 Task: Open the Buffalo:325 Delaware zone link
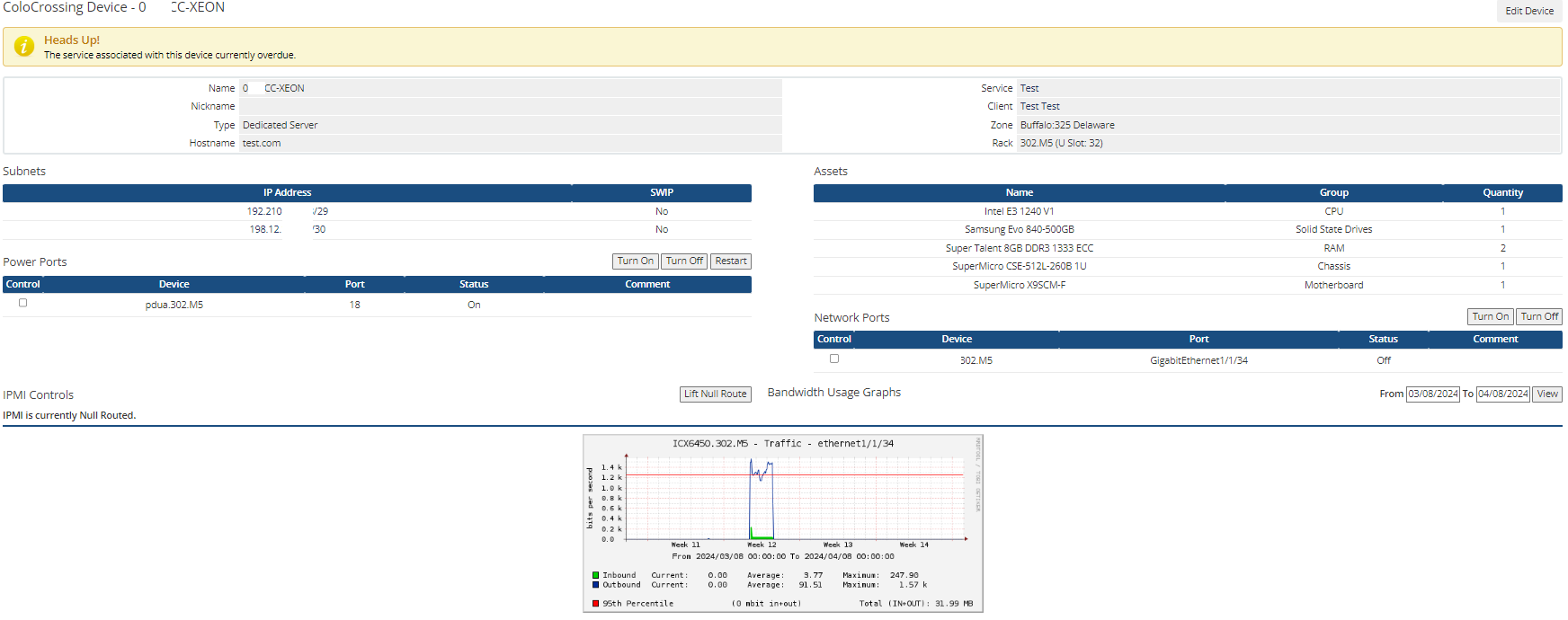tap(1067, 125)
